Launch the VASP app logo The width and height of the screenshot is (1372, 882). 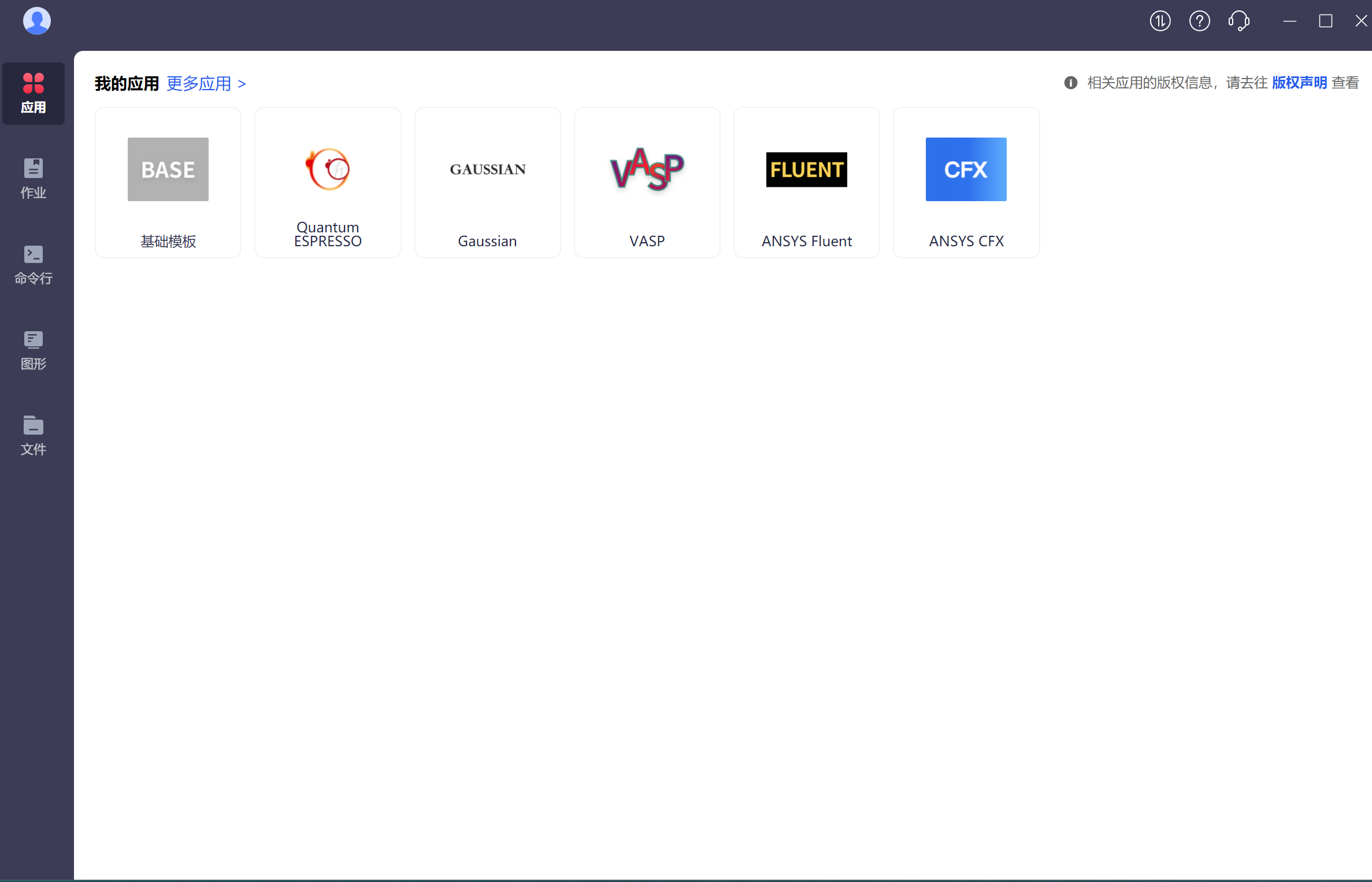point(647,169)
